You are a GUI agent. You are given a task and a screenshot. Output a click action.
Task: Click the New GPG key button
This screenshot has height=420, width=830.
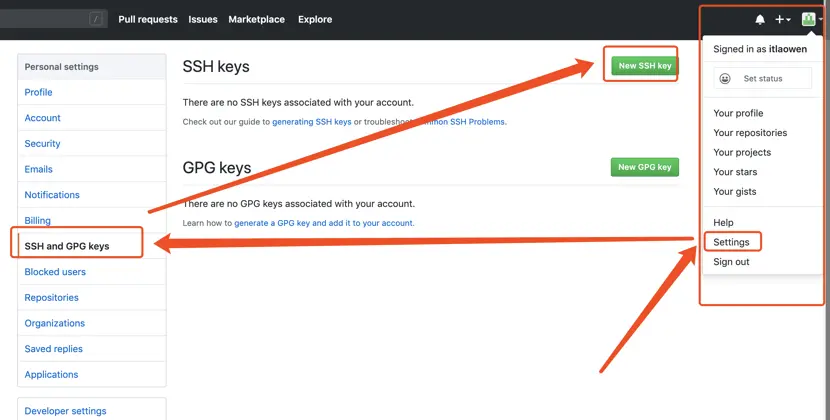click(644, 167)
